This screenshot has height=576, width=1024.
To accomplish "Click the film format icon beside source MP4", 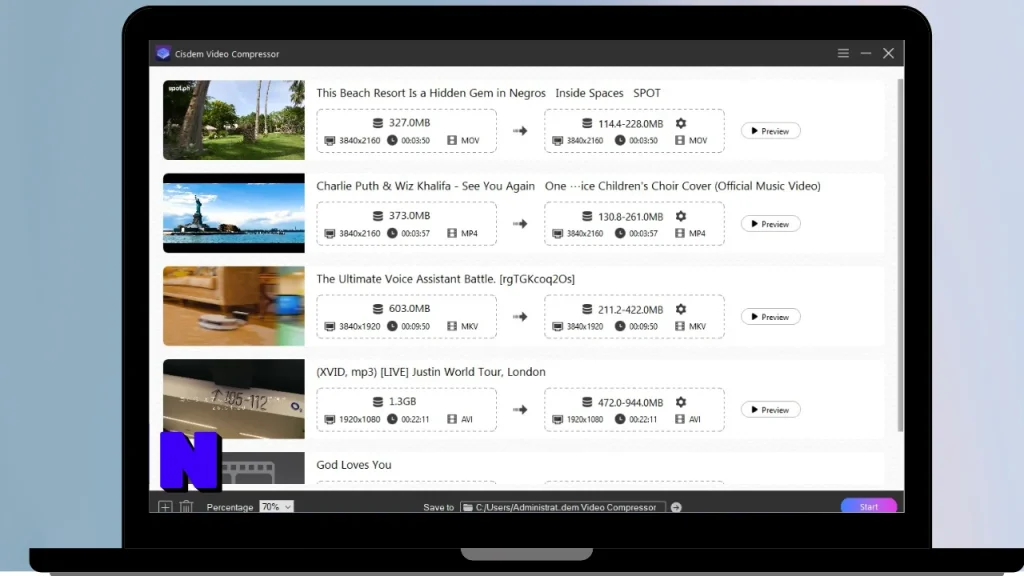I will [452, 233].
